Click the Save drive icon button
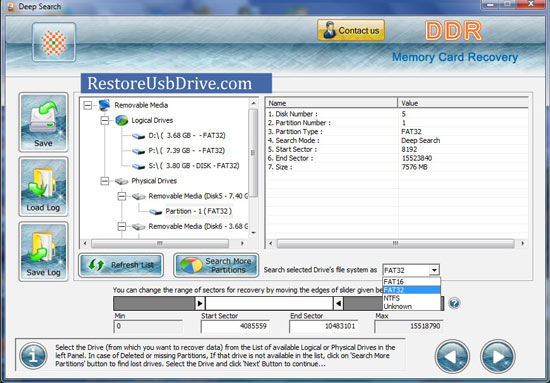Image resolution: width=550 pixels, height=383 pixels. click(x=43, y=122)
